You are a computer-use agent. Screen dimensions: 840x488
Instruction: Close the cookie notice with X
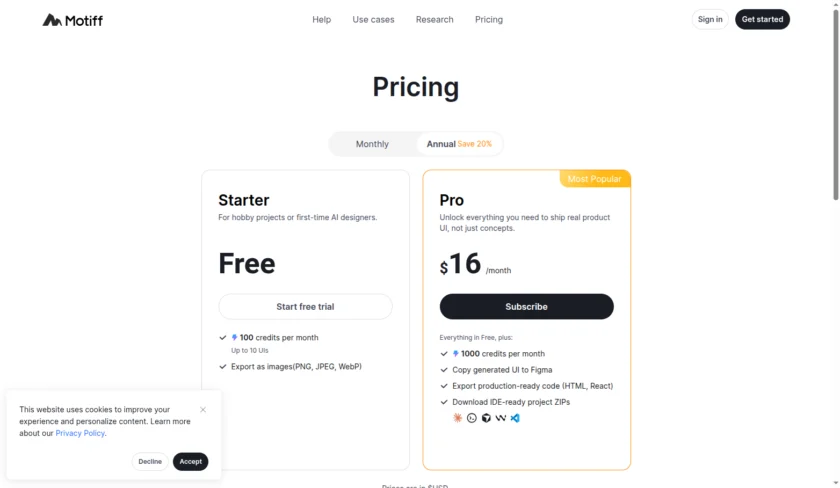coord(203,409)
